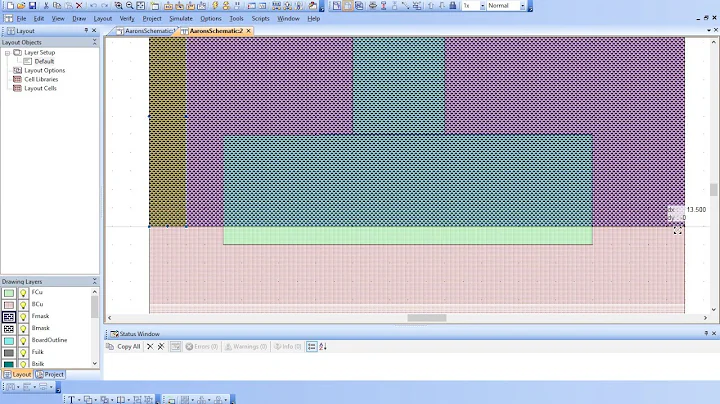Collapse the Layout Objects pane chevron
This screenshot has width=720, height=404.
tap(95, 42)
